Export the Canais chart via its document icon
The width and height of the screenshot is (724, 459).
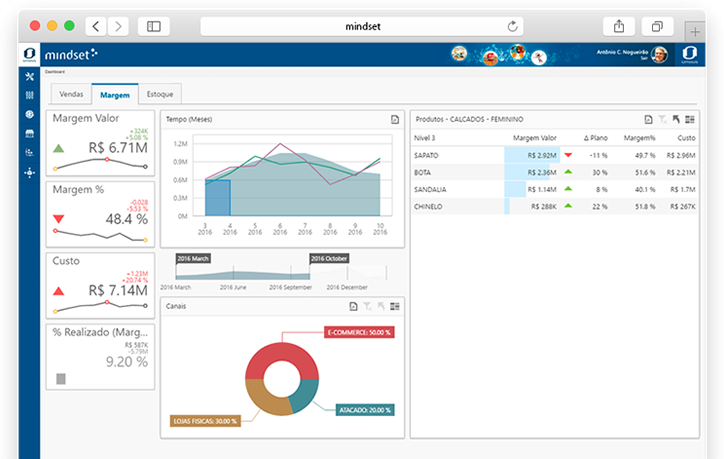353,306
